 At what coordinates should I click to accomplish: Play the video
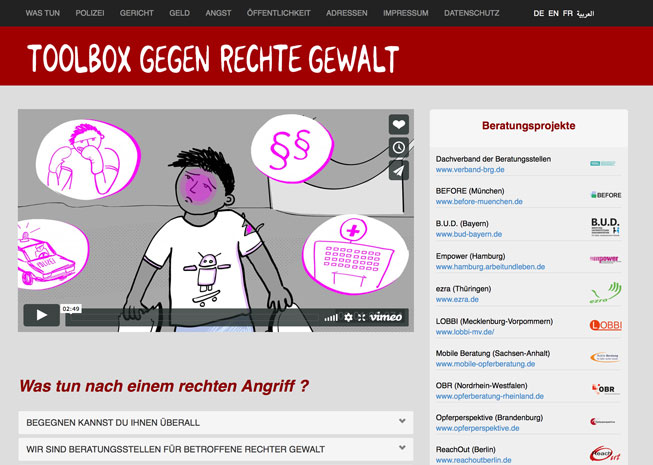pyautogui.click(x=41, y=315)
